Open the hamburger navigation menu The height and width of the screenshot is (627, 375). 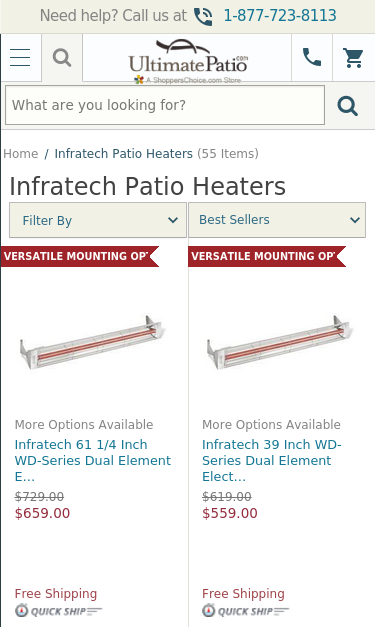tap(20, 58)
